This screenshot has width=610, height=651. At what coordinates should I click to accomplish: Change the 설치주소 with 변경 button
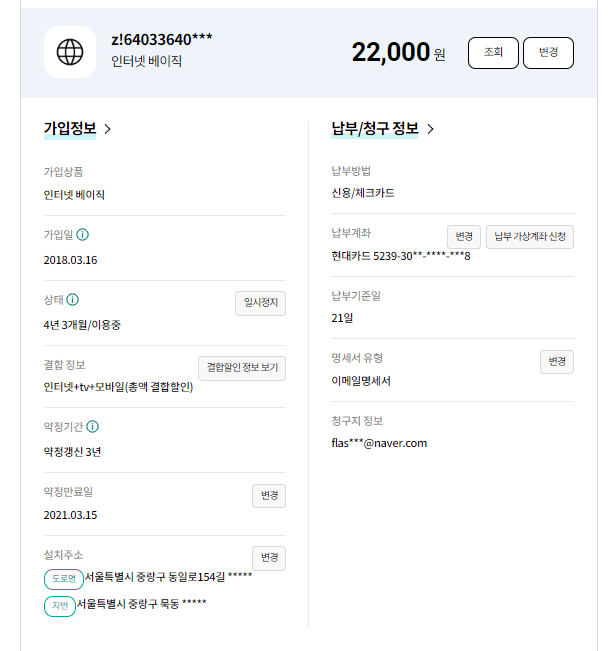[x=269, y=558]
